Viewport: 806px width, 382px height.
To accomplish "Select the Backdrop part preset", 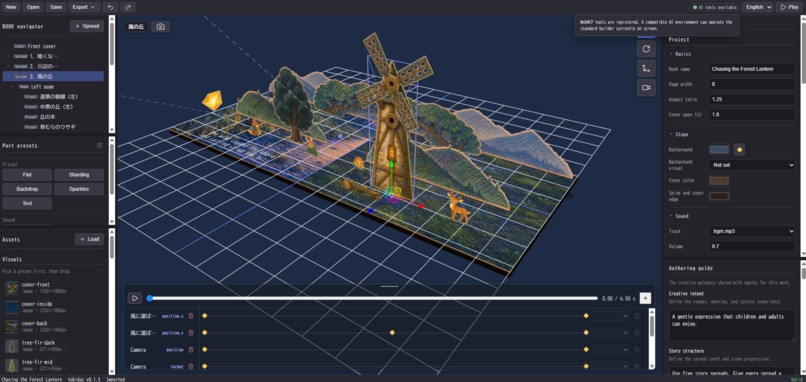I will [27, 189].
